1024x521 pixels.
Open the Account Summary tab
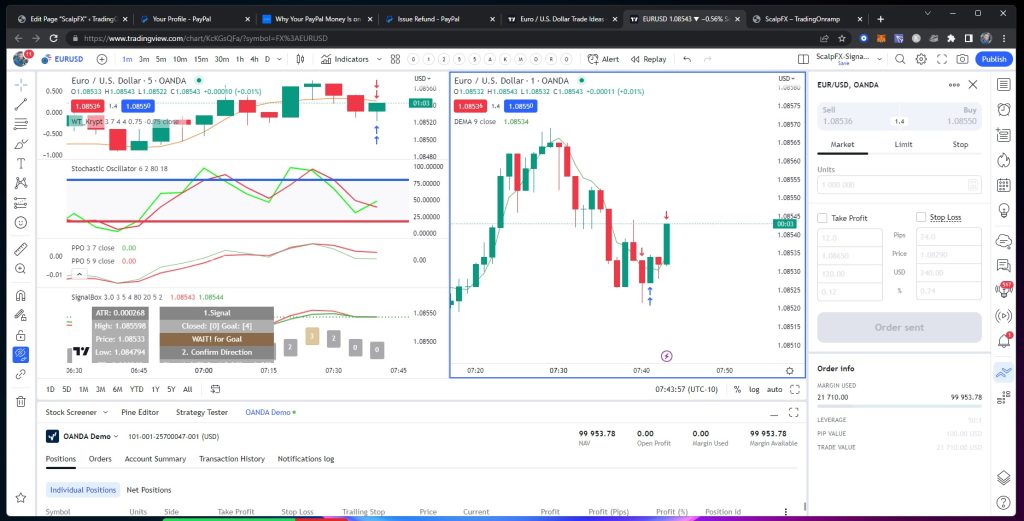click(x=155, y=459)
